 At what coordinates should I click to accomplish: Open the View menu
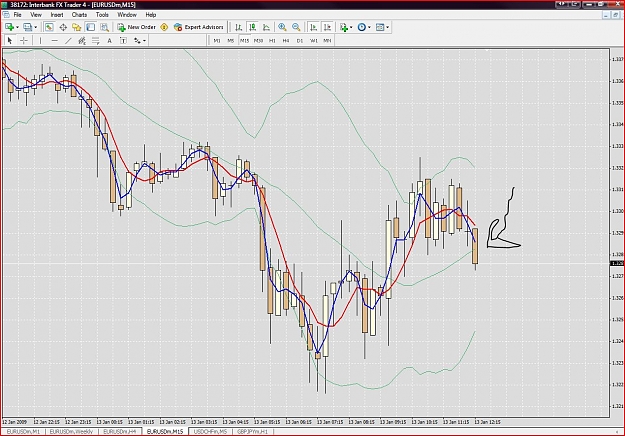(x=36, y=15)
